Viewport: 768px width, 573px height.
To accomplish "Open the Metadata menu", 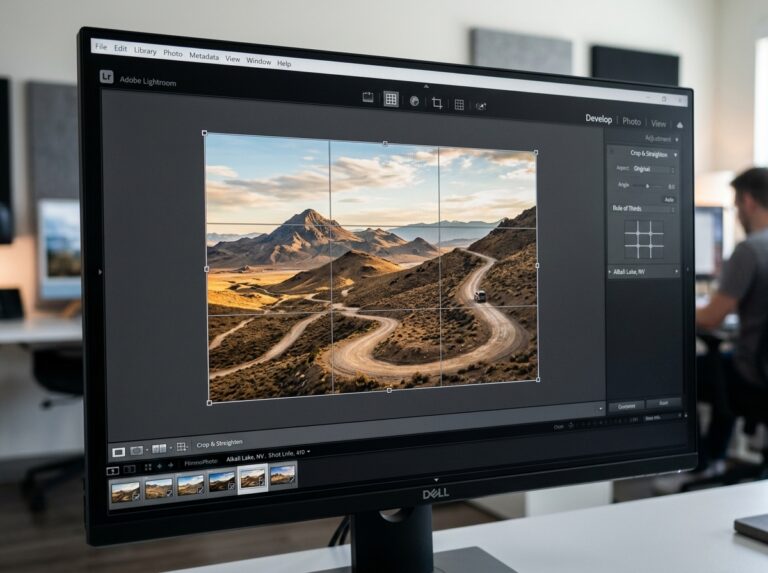I will tap(204, 56).
